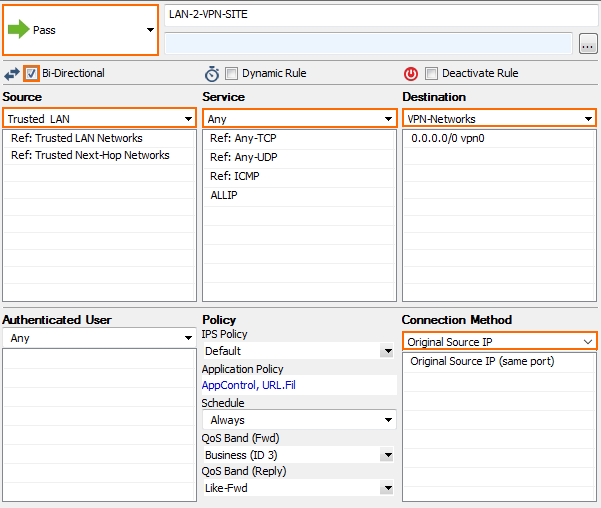601x508 pixels.
Task: Open the IPS Policy Default dropdown
Action: pos(299,350)
